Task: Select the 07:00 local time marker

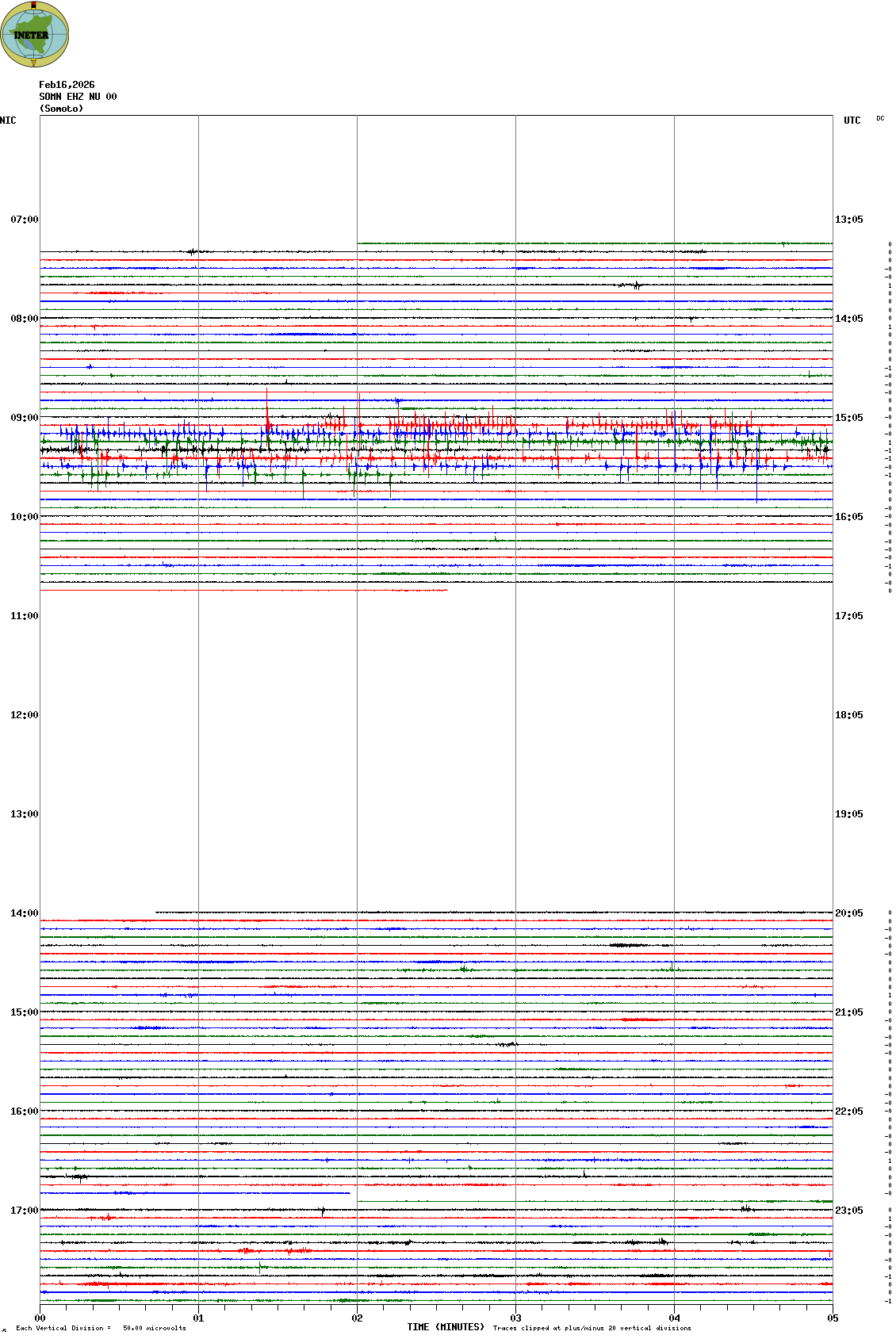Action: pos(24,220)
